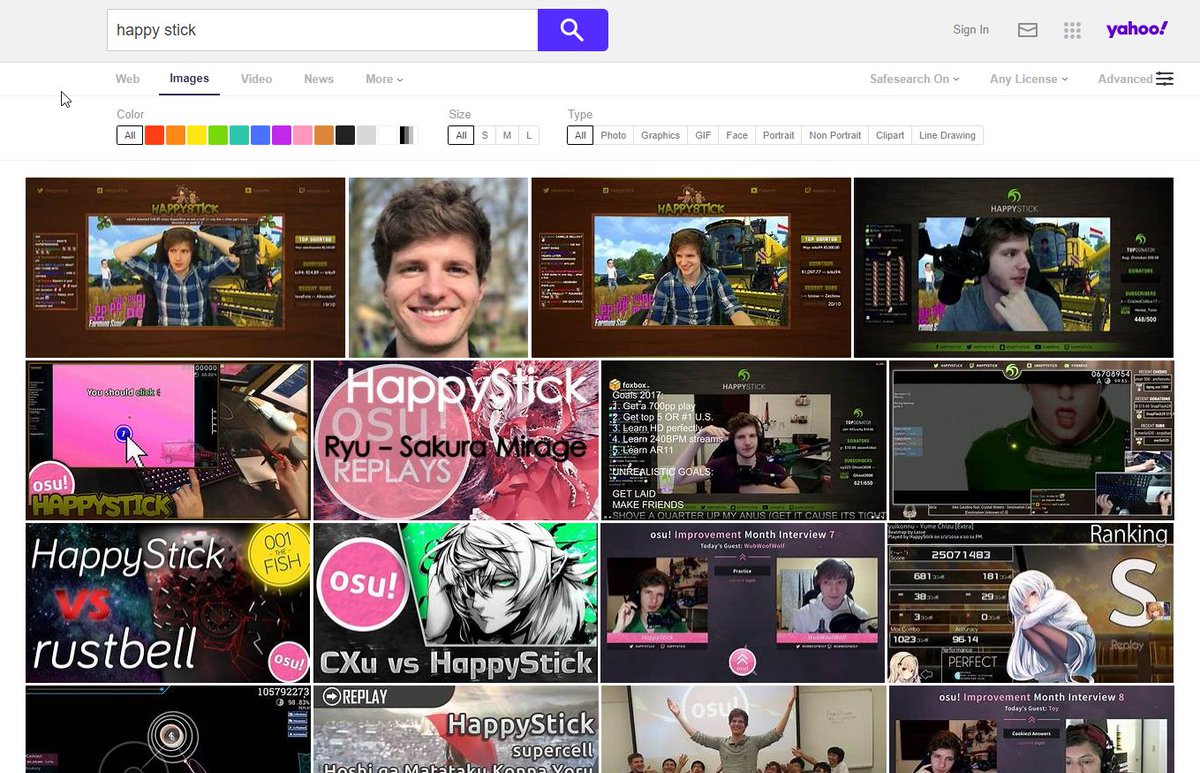Filter by green color swatch
The image size is (1200, 773).
coord(218,135)
